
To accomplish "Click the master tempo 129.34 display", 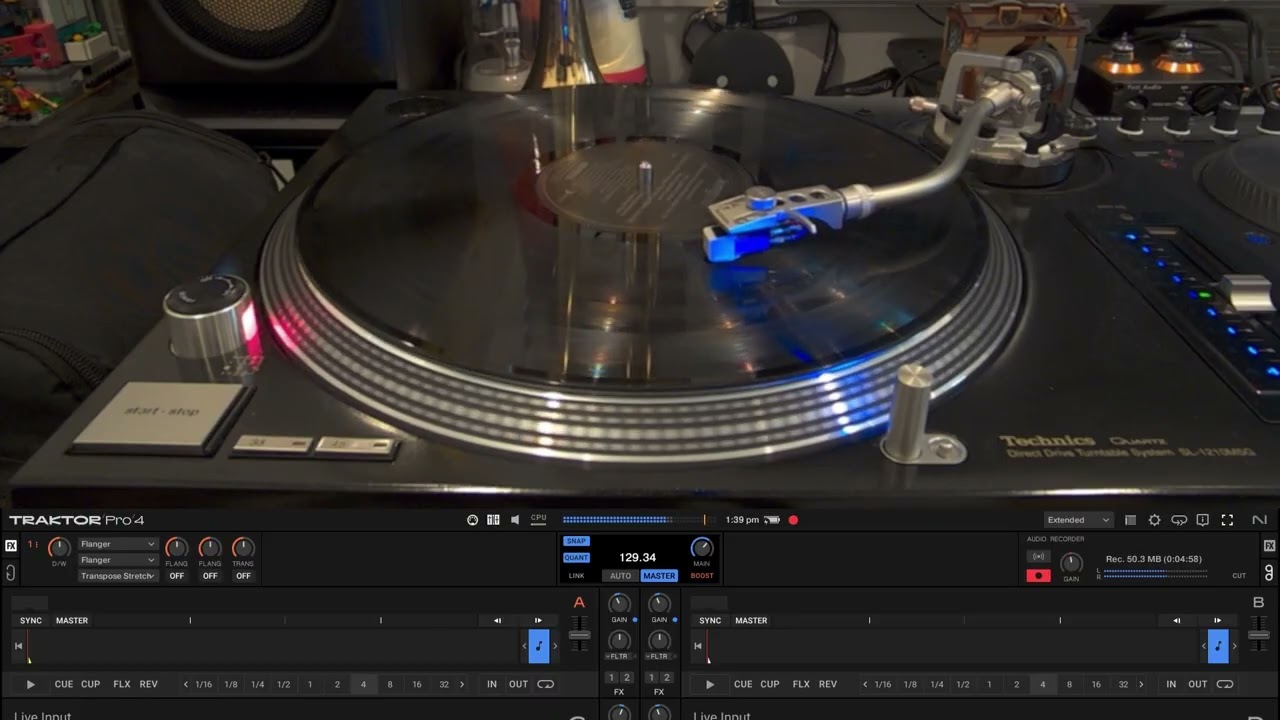I will (x=637, y=557).
